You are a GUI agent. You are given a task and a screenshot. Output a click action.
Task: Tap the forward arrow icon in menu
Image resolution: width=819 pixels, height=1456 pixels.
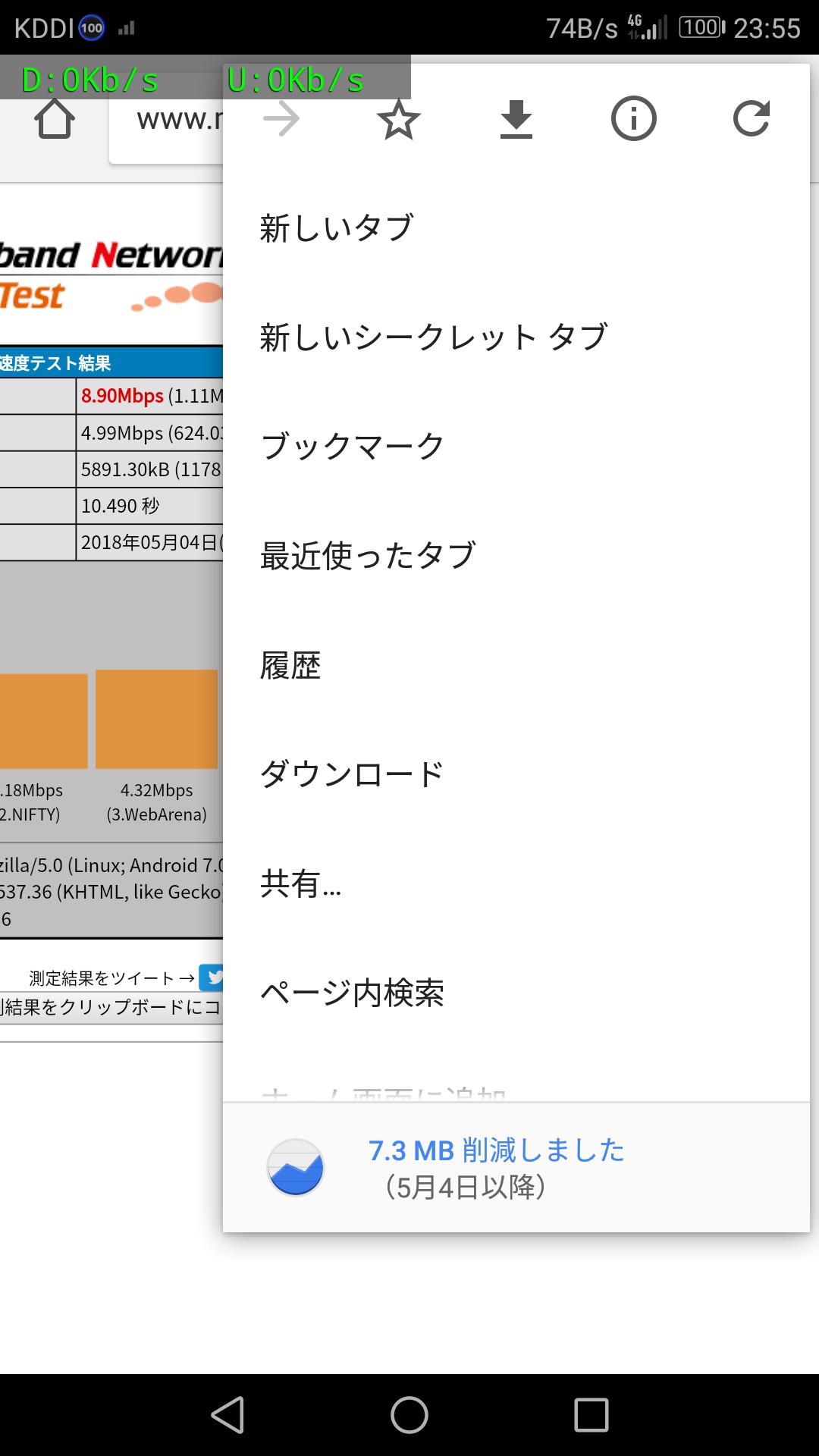point(281,119)
